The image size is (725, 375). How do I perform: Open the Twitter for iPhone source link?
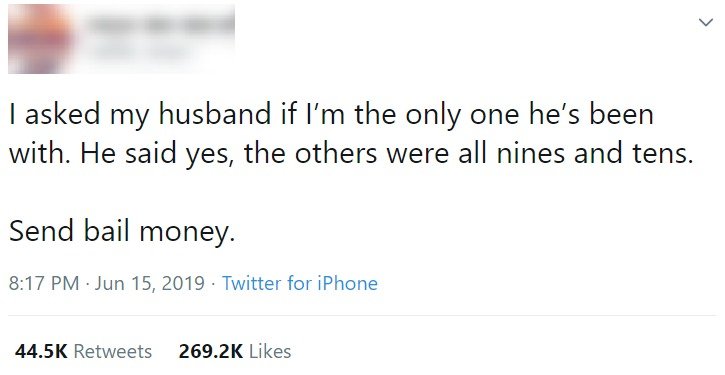point(300,283)
